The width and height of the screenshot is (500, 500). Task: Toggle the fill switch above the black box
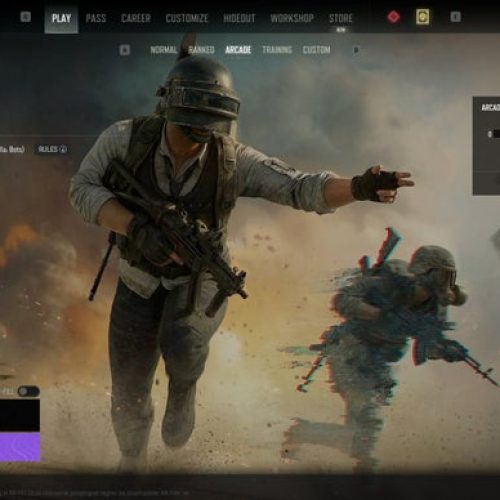(x=29, y=391)
